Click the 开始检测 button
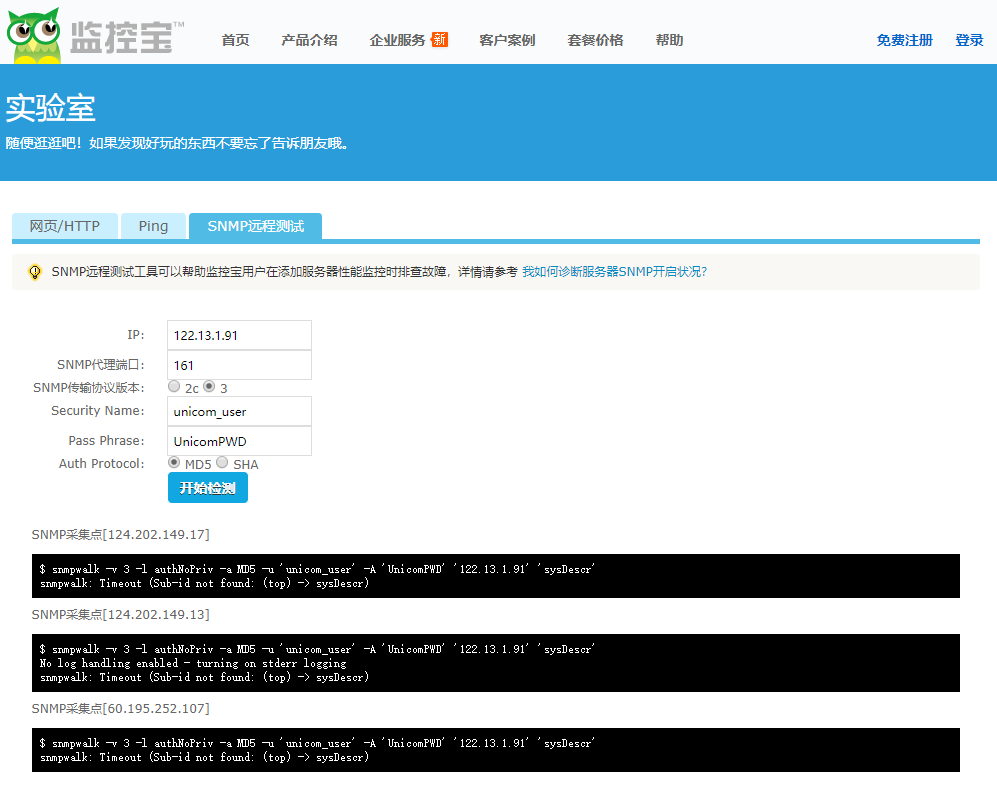 coord(208,488)
